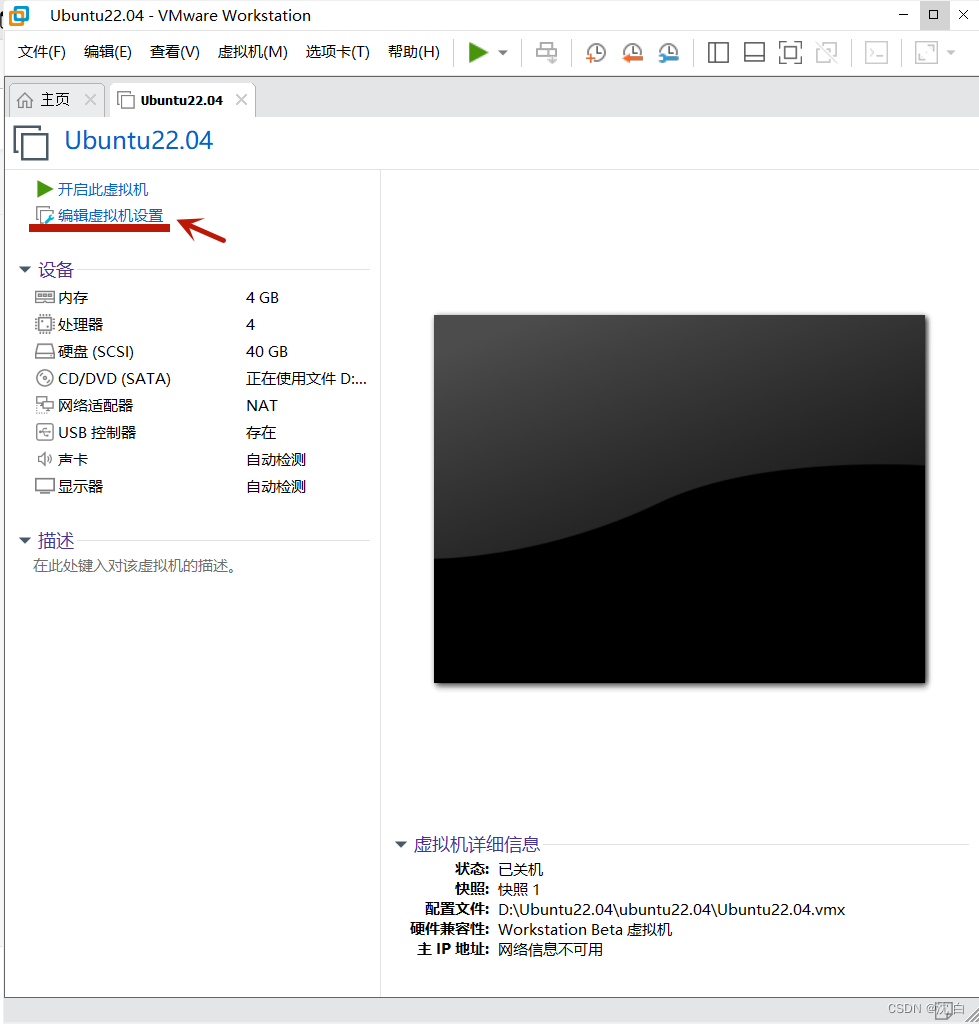Click the green power-on toolbar button

tap(478, 52)
